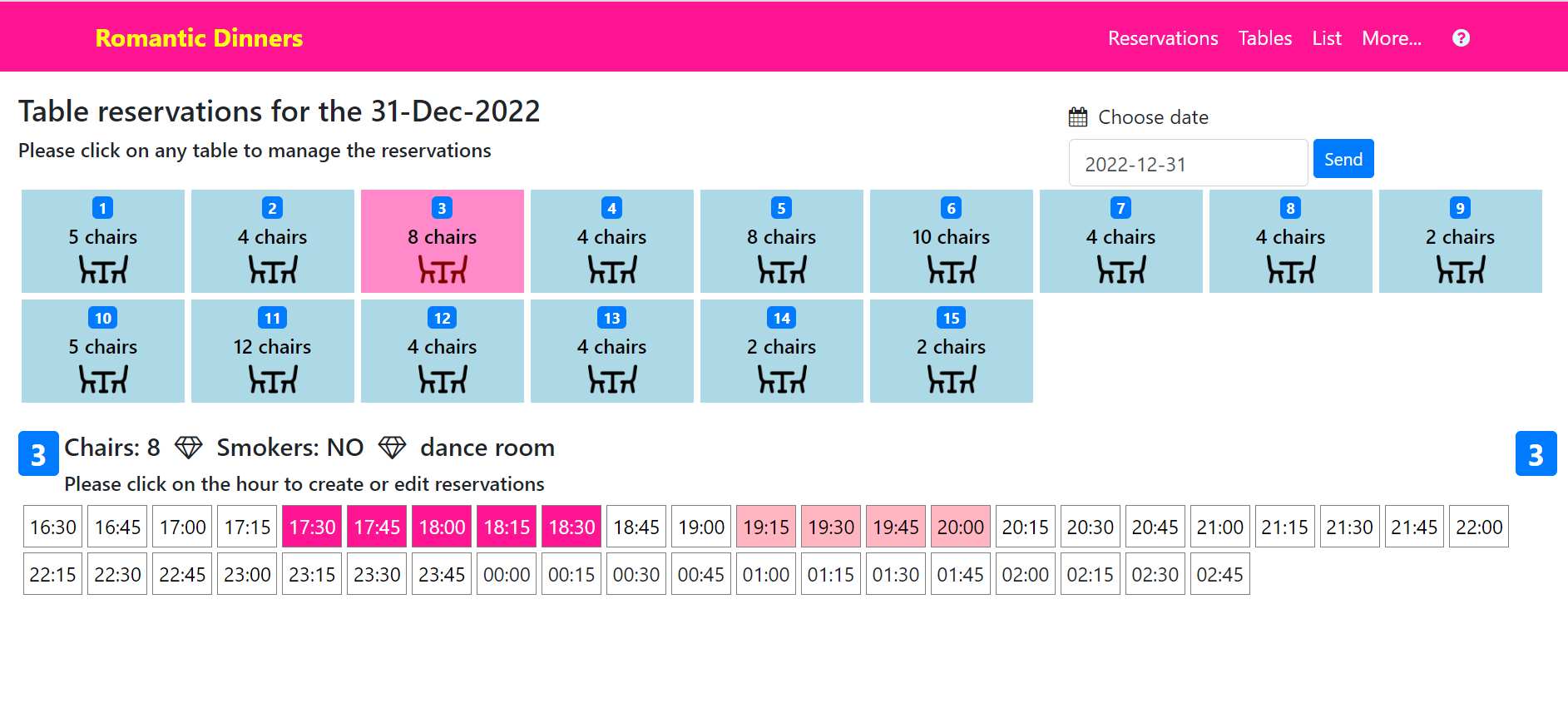Open the Reservations menu item
1568x718 pixels.
(1162, 38)
